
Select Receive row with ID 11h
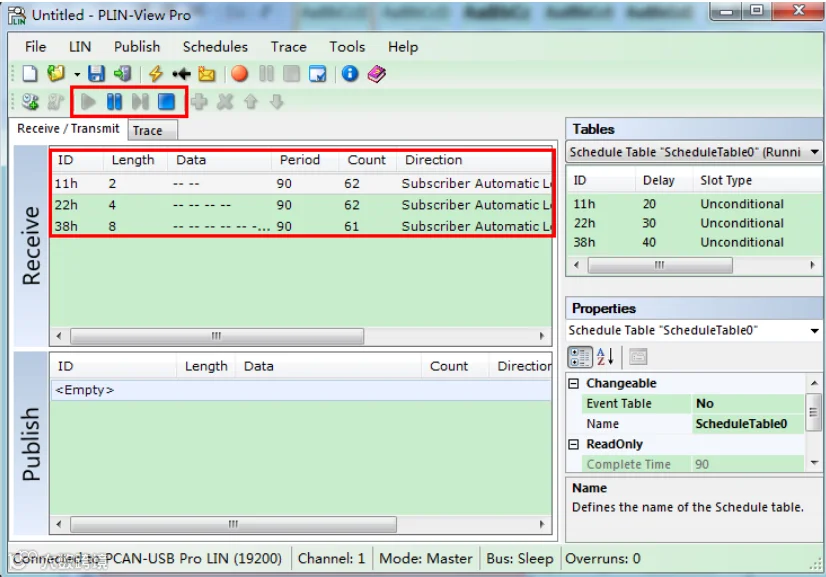[x=301, y=183]
